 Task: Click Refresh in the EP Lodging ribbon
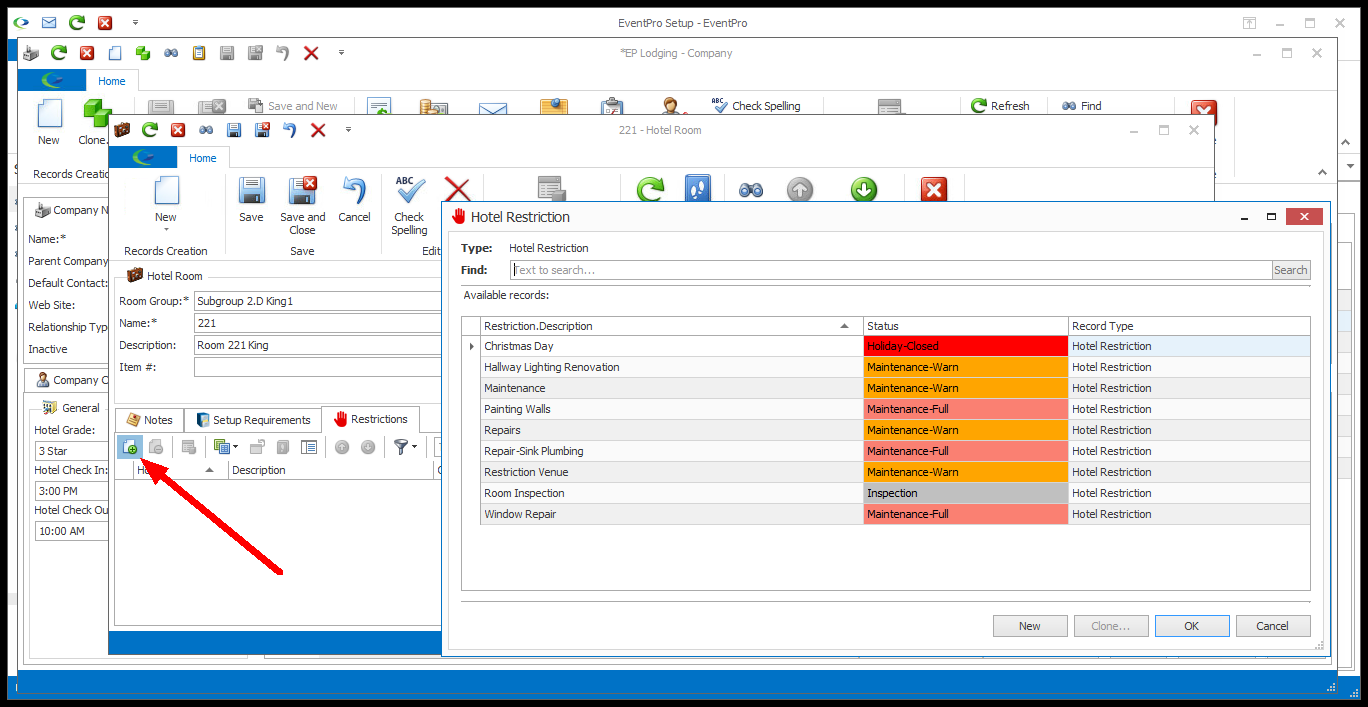[1000, 106]
